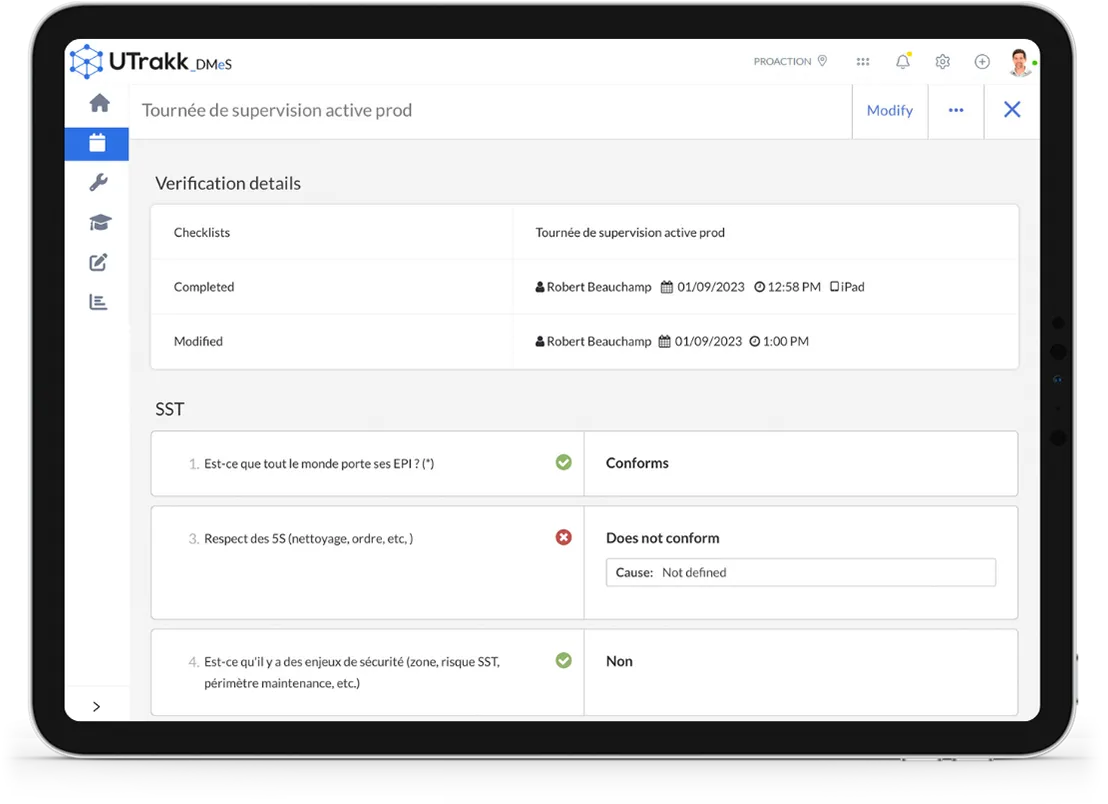Select the calendar icon in sidebar

pos(98,143)
